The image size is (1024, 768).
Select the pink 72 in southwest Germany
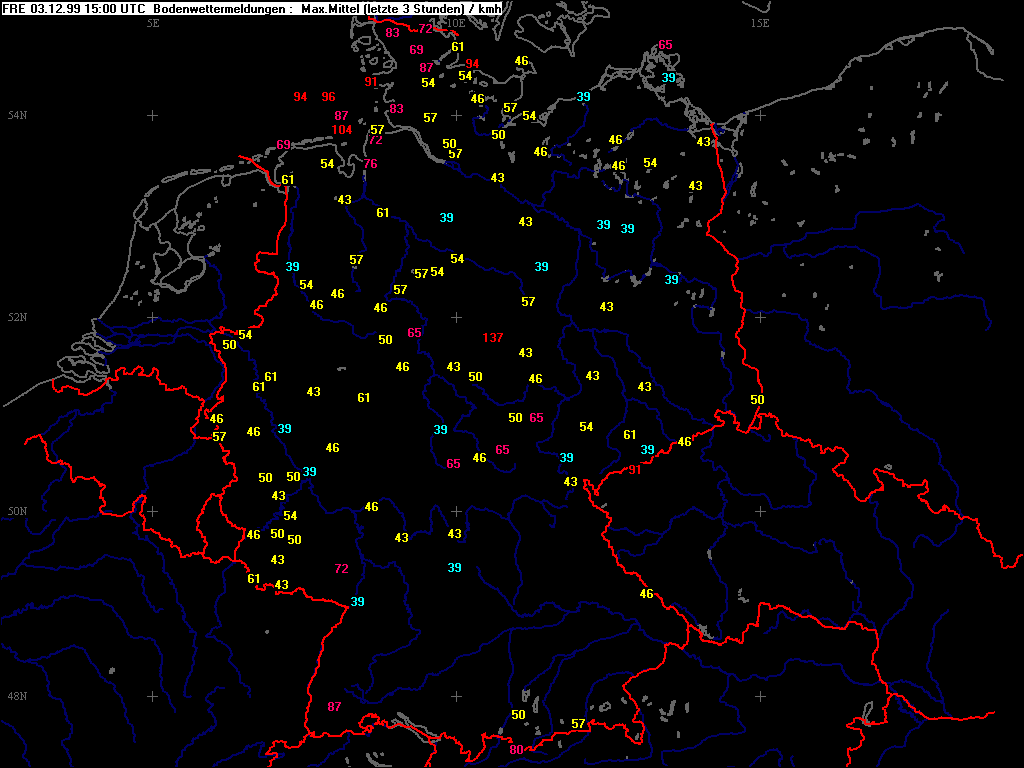341,569
